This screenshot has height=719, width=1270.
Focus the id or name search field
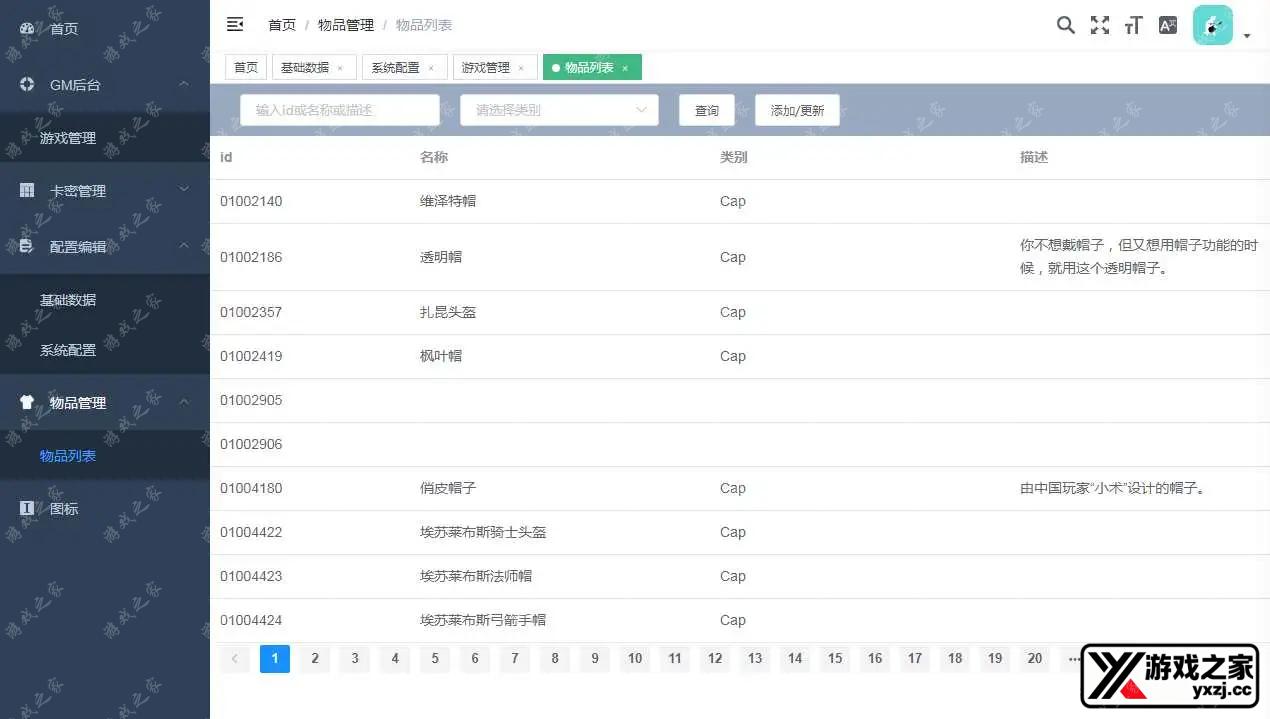click(x=339, y=110)
